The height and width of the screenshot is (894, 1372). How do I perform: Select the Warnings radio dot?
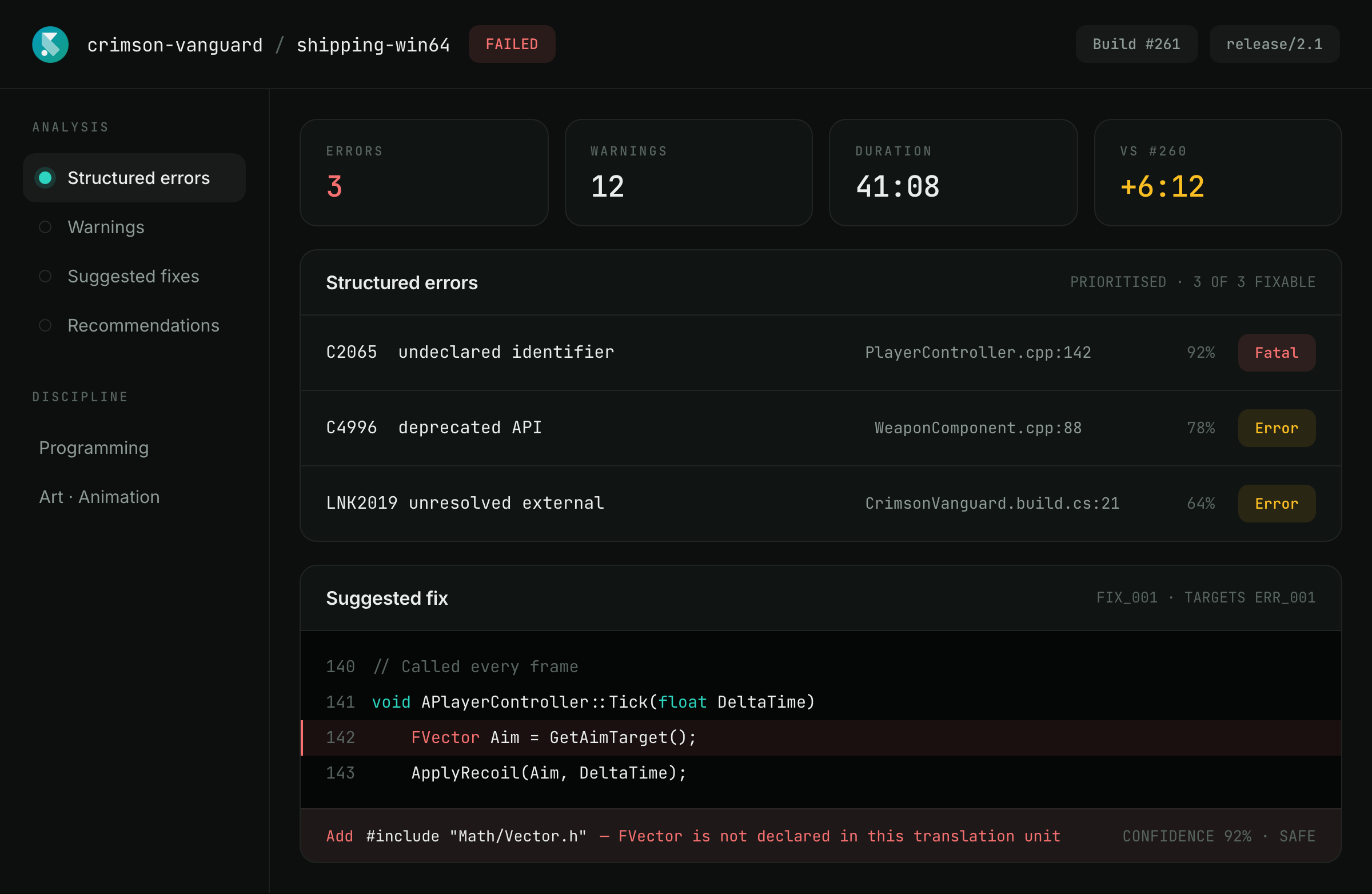45,227
